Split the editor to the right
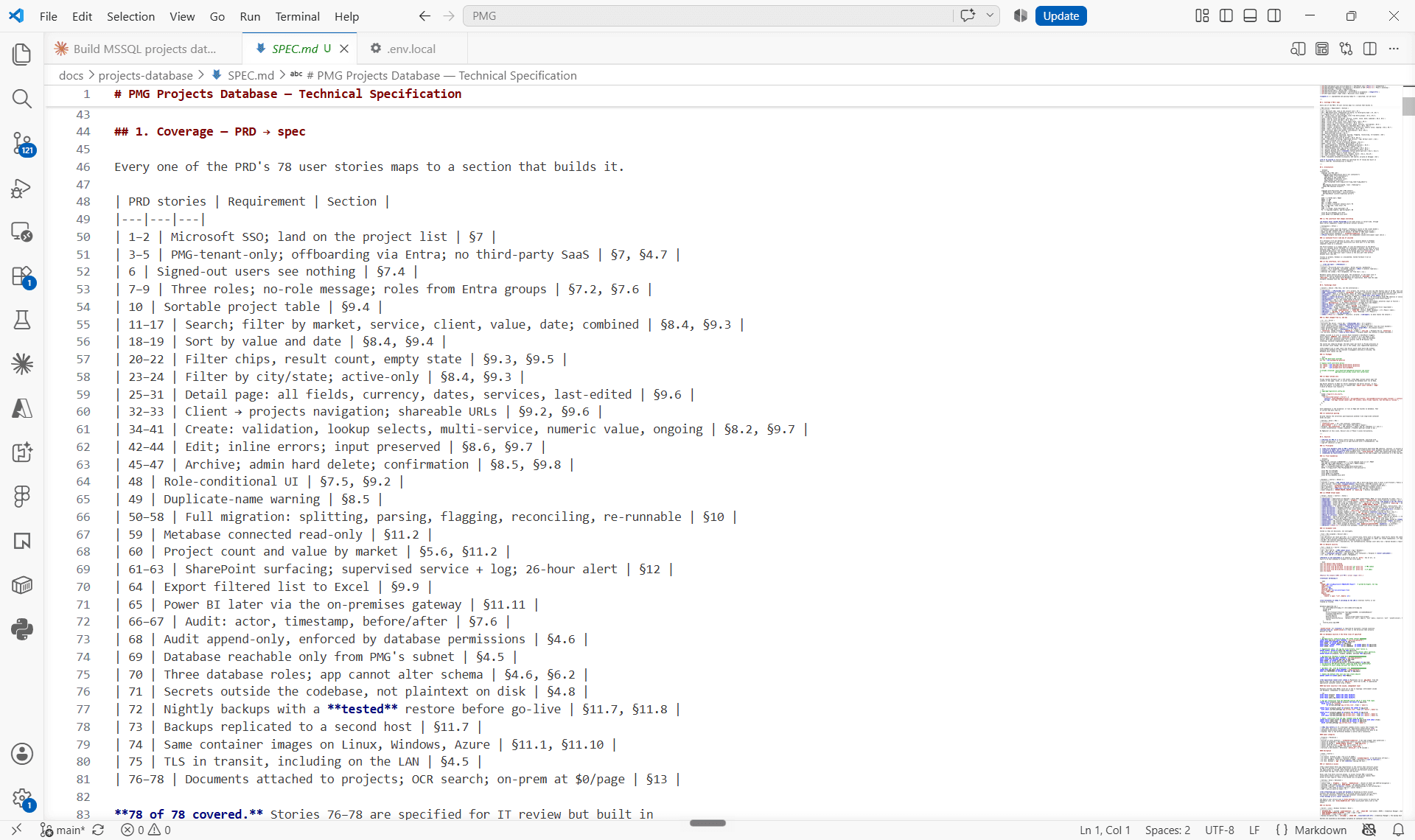Image resolution: width=1415 pixels, height=840 pixels. coord(1370,49)
